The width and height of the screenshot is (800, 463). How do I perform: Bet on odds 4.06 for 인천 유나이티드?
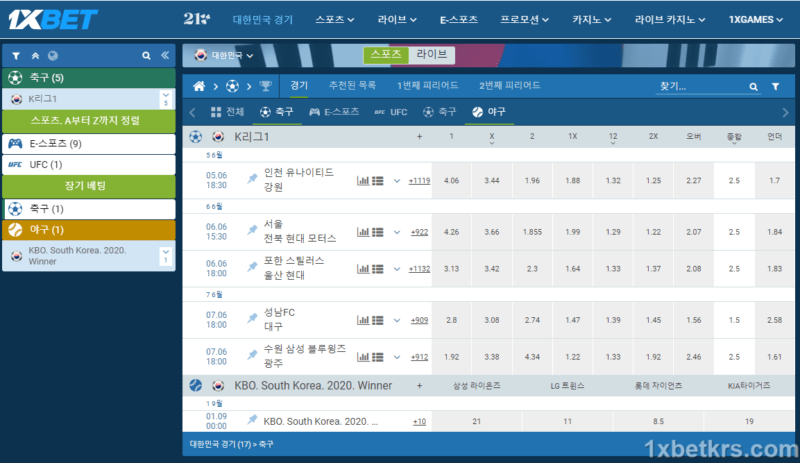452,181
